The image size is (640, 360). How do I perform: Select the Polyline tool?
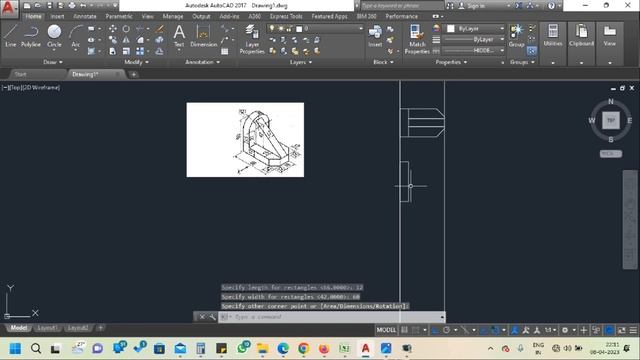coord(31,36)
